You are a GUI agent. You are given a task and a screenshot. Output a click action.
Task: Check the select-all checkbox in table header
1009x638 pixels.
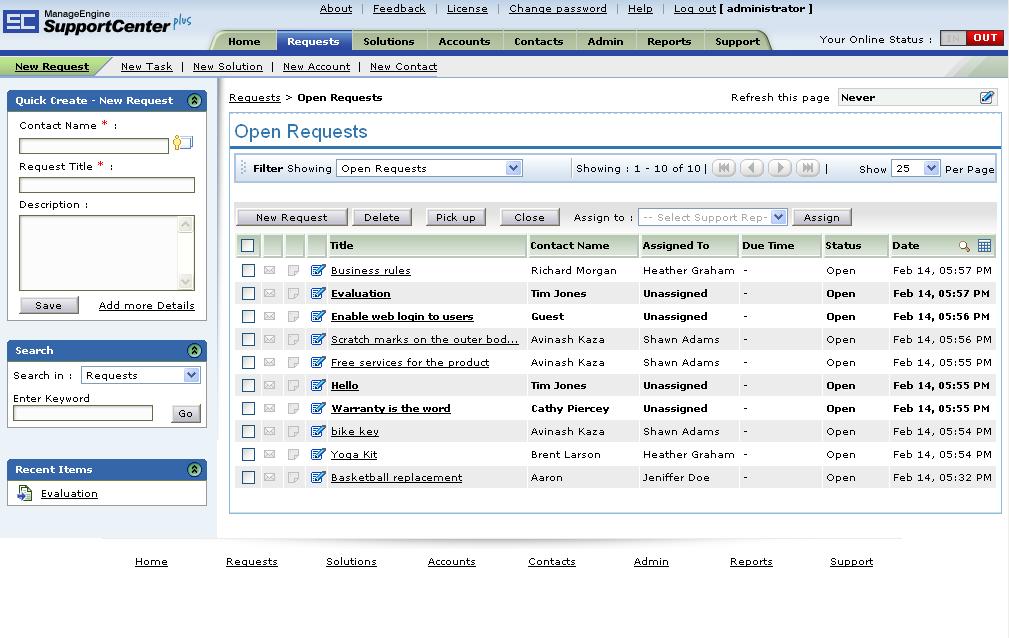247,245
